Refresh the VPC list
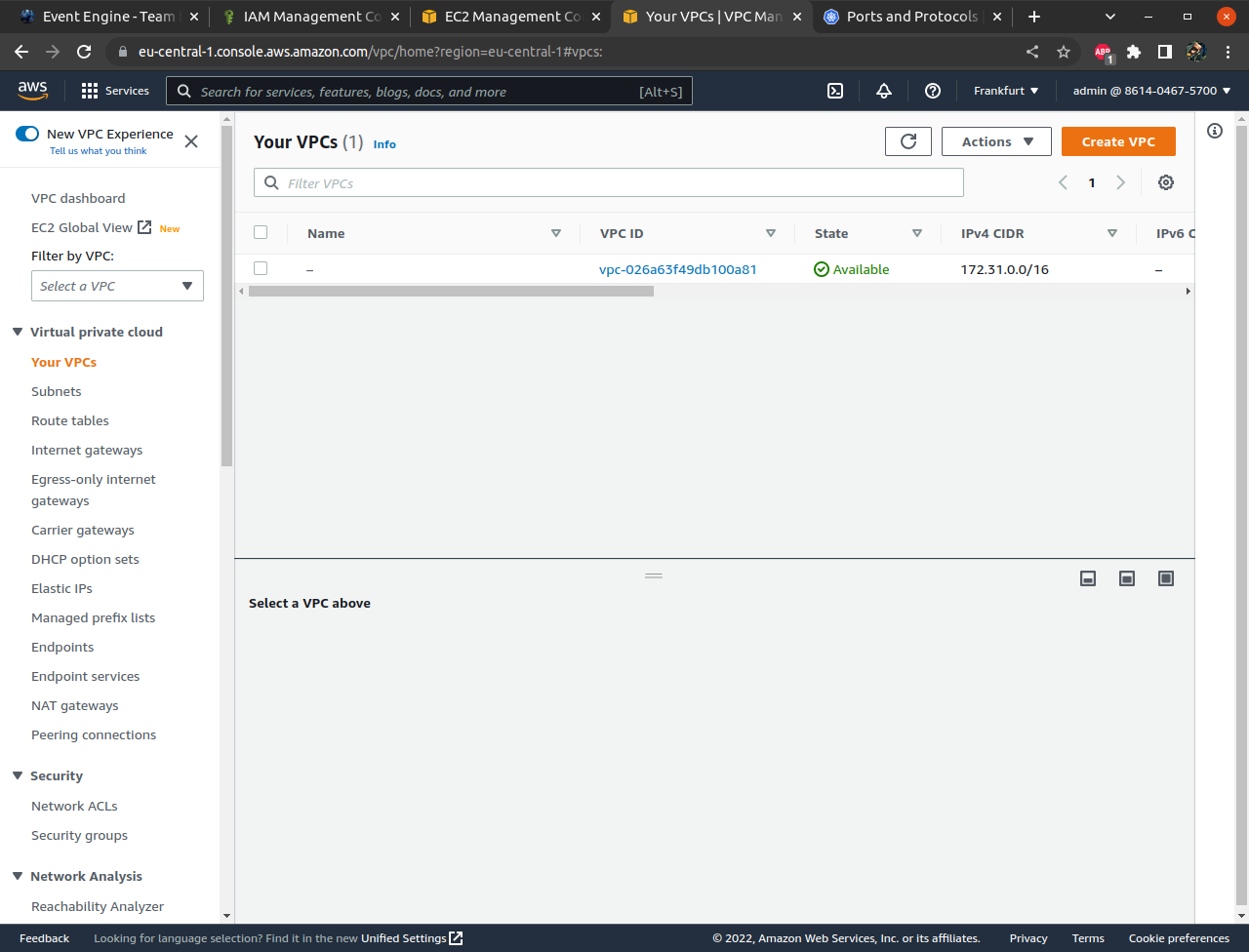The image size is (1249, 952). (908, 141)
